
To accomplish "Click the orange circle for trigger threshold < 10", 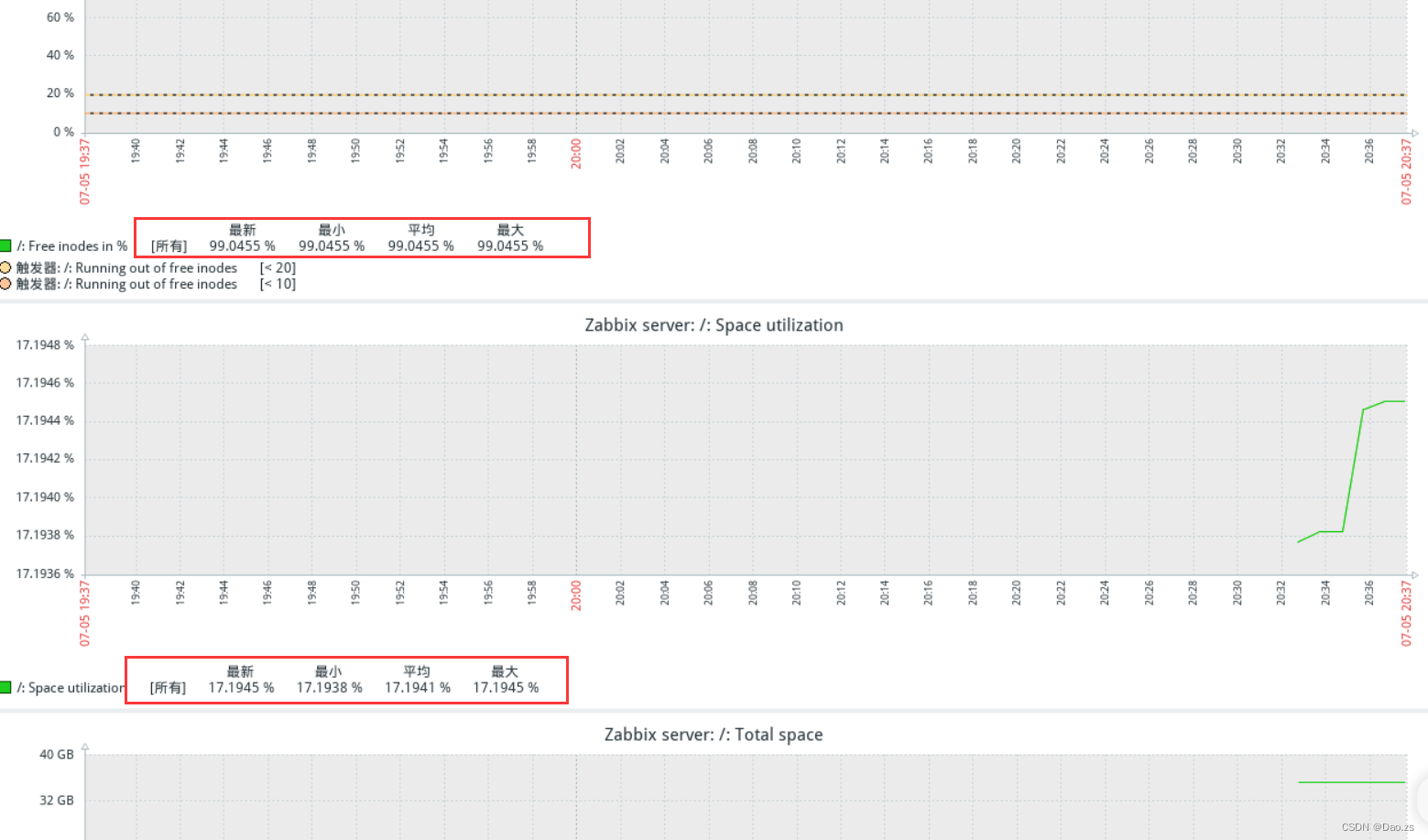I will pyautogui.click(x=5, y=284).
